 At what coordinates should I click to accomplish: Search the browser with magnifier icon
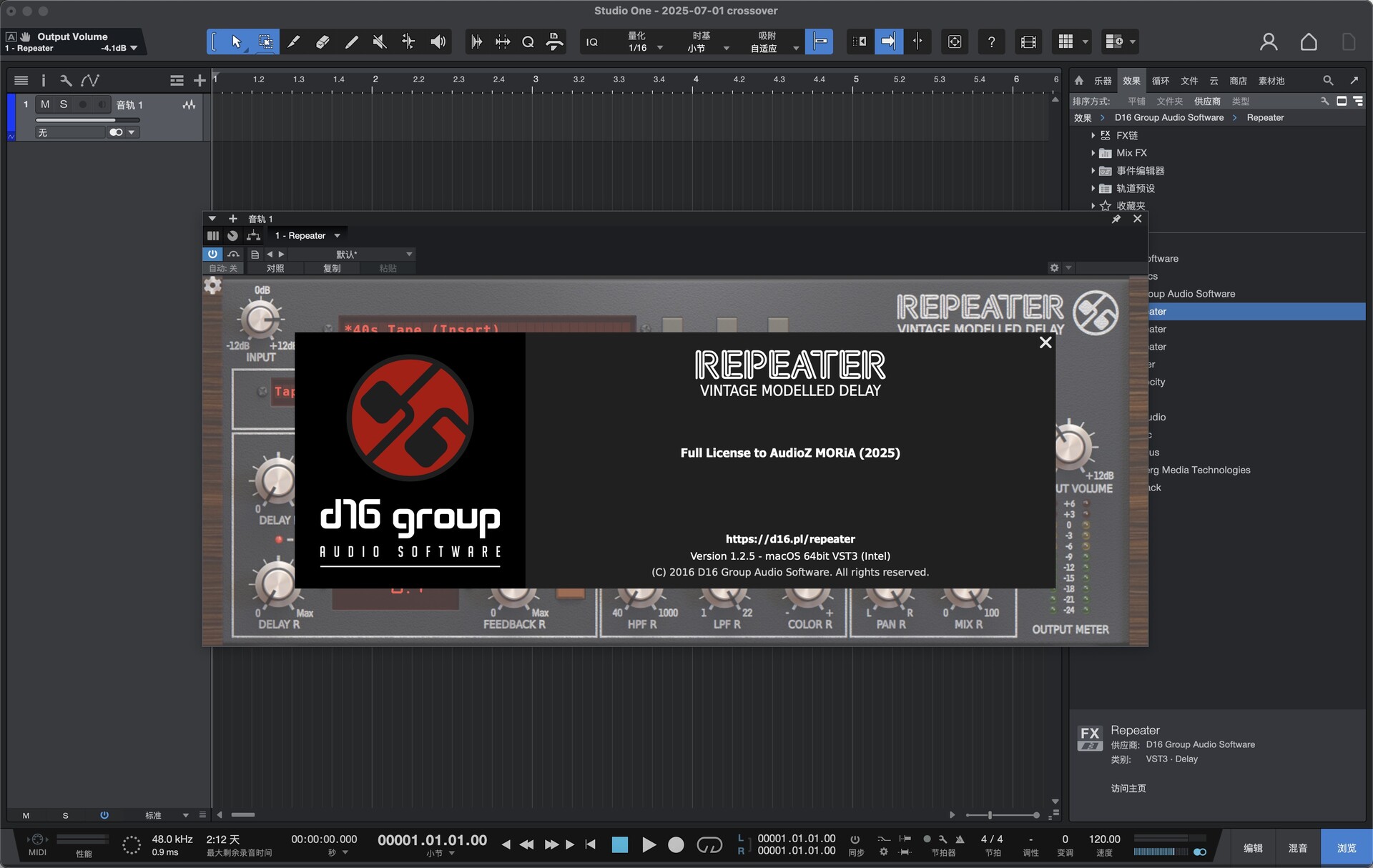point(1328,81)
